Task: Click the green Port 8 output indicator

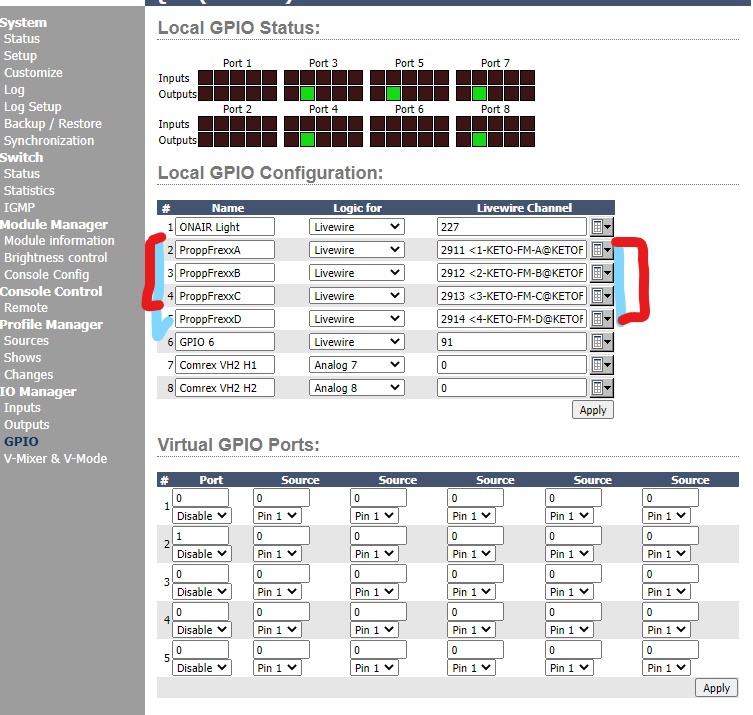Action: [x=480, y=139]
